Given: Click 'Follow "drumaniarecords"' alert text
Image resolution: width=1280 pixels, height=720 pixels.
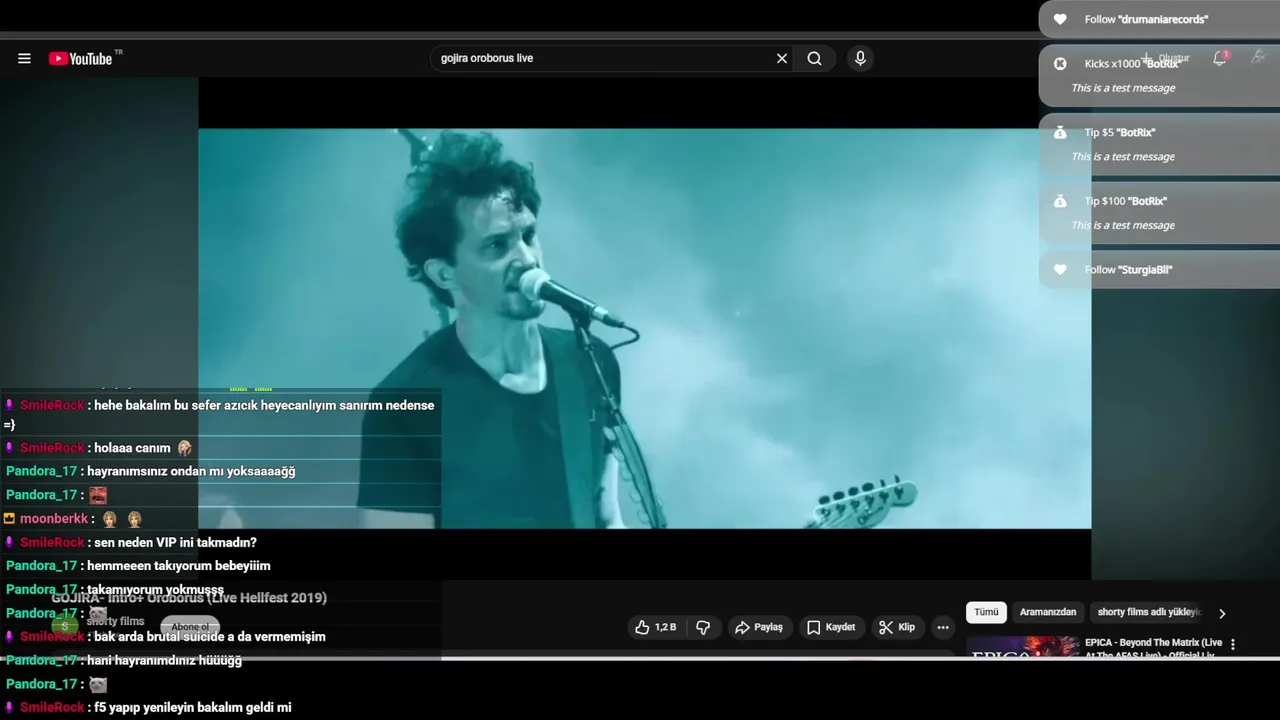Looking at the screenshot, I should pos(1146,19).
